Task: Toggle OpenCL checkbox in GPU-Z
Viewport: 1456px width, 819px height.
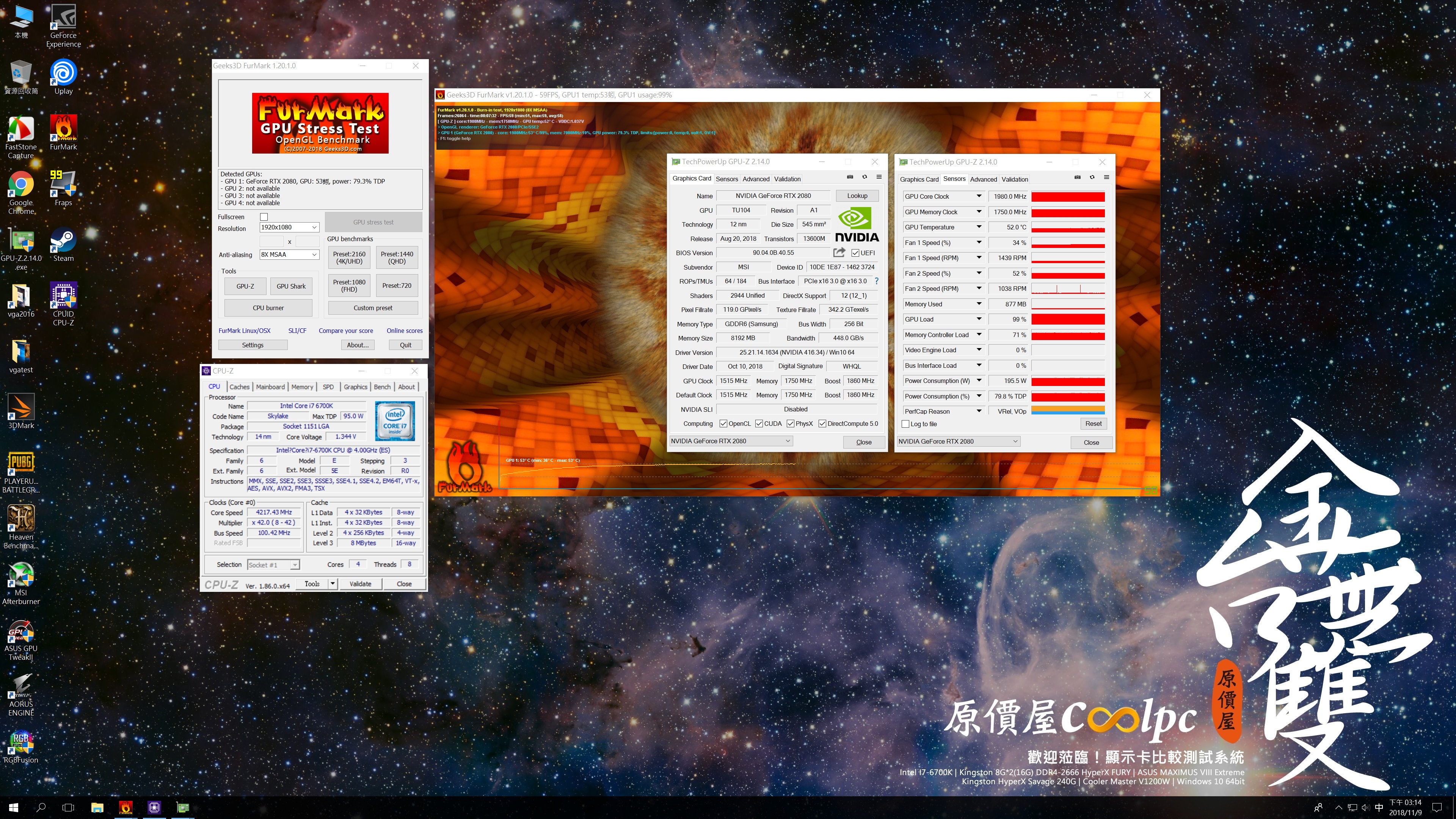Action: (723, 424)
